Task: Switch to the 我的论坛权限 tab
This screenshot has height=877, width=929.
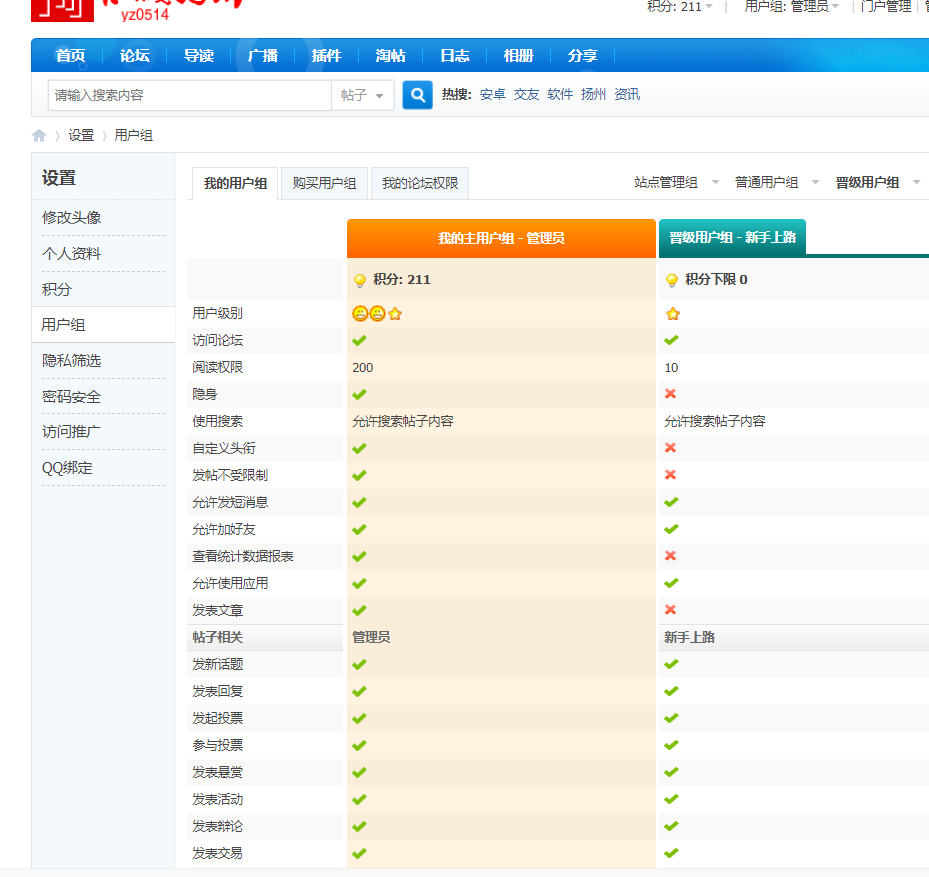Action: click(x=420, y=184)
